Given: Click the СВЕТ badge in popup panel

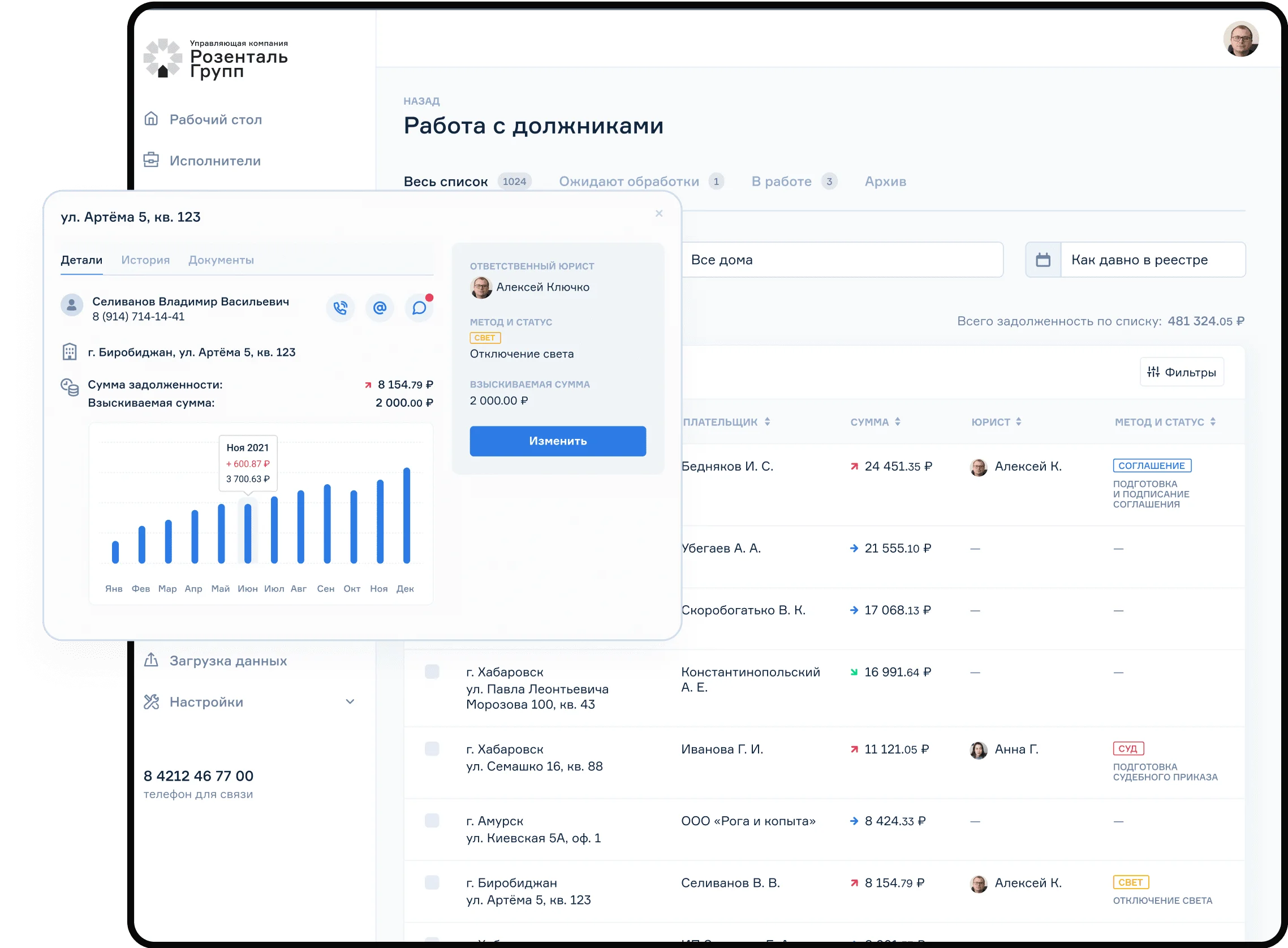Looking at the screenshot, I should (x=485, y=338).
